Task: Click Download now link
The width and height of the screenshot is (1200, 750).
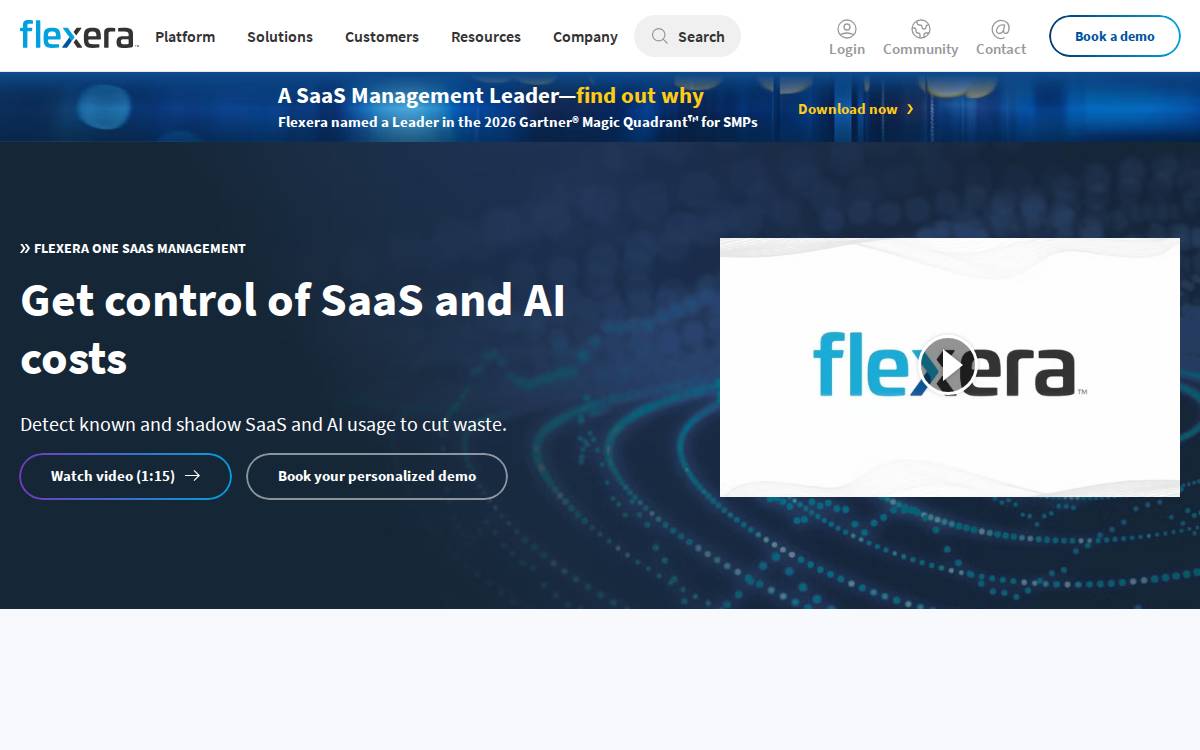Action: pos(848,109)
